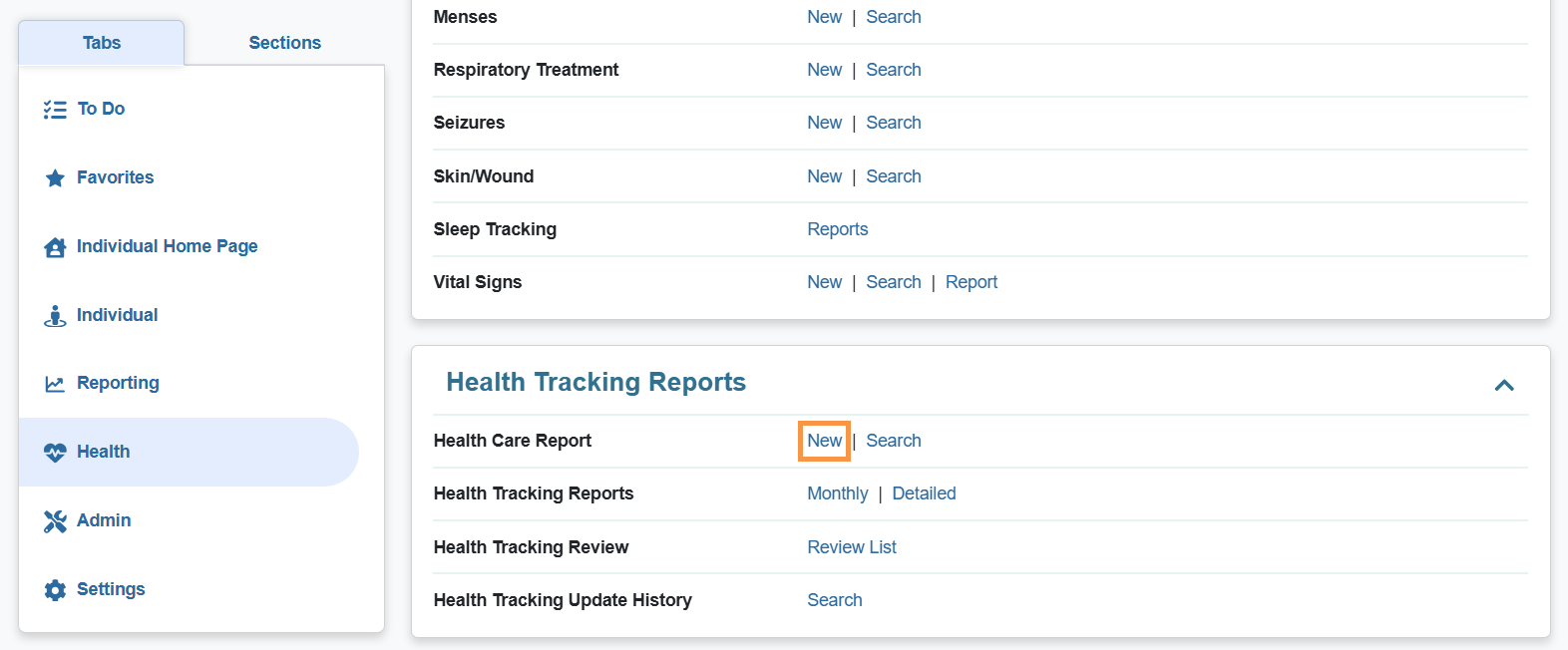
Task: Click New for Health Care Report
Action: (x=824, y=440)
